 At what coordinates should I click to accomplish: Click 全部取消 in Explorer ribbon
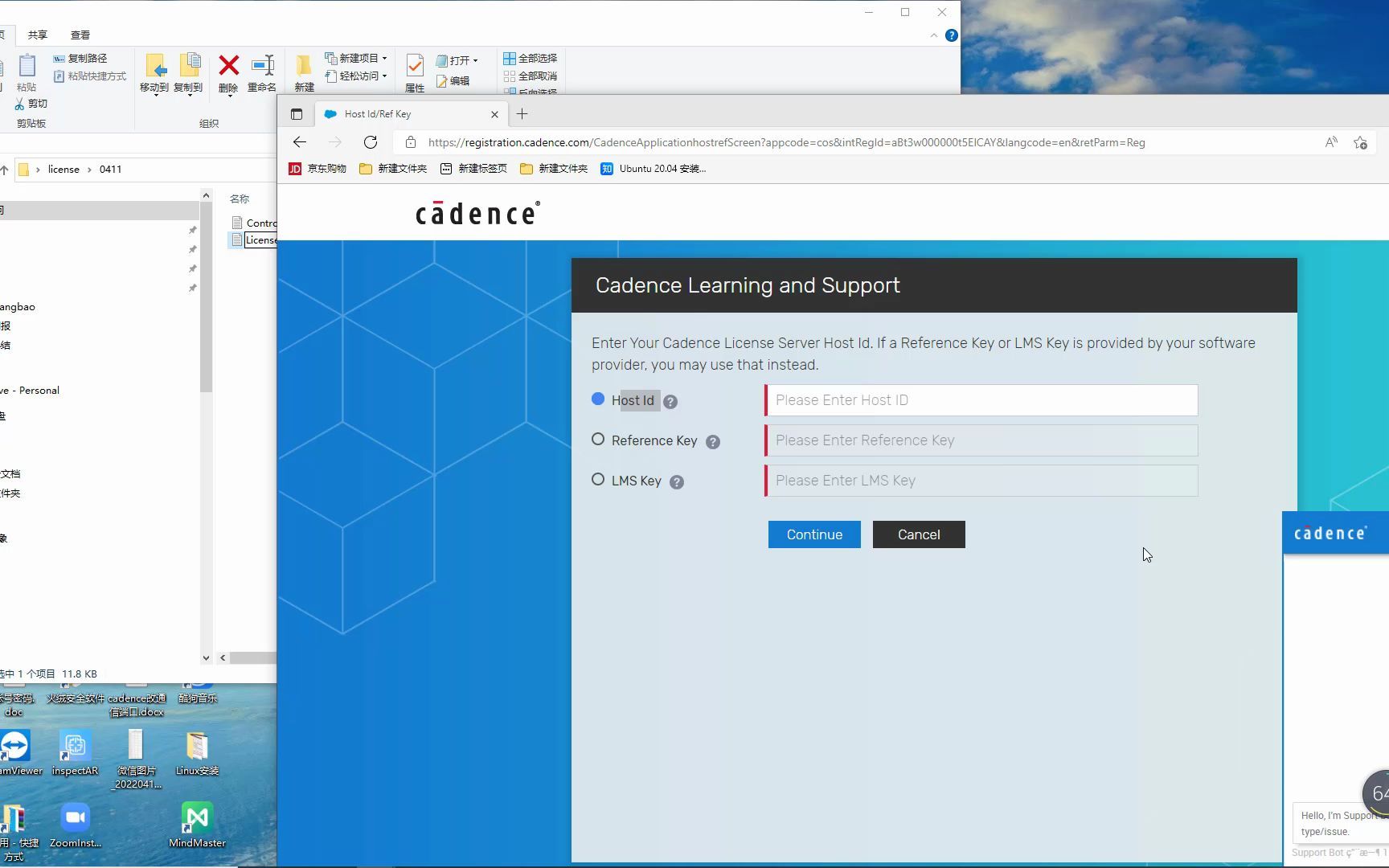tap(531, 76)
